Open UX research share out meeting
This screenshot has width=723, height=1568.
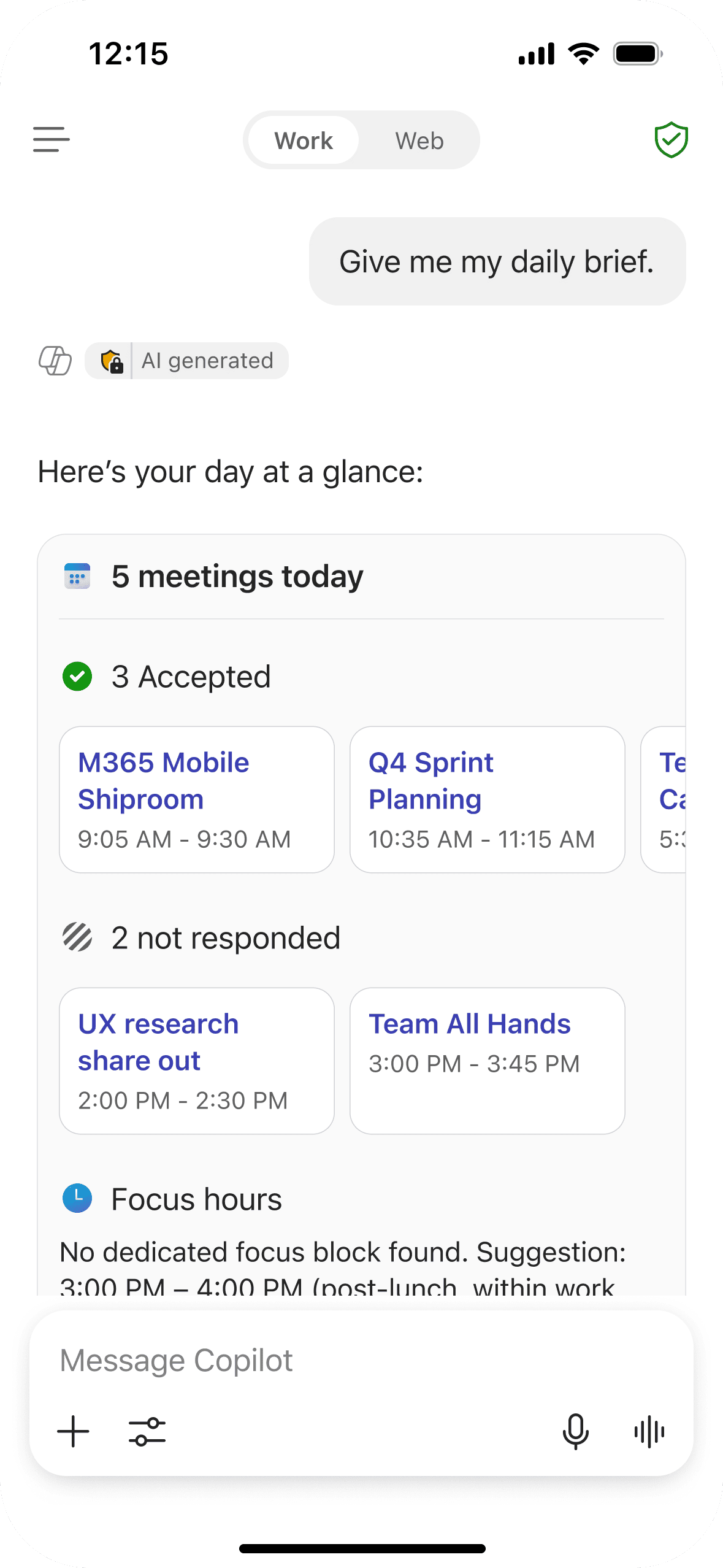pos(197,1061)
